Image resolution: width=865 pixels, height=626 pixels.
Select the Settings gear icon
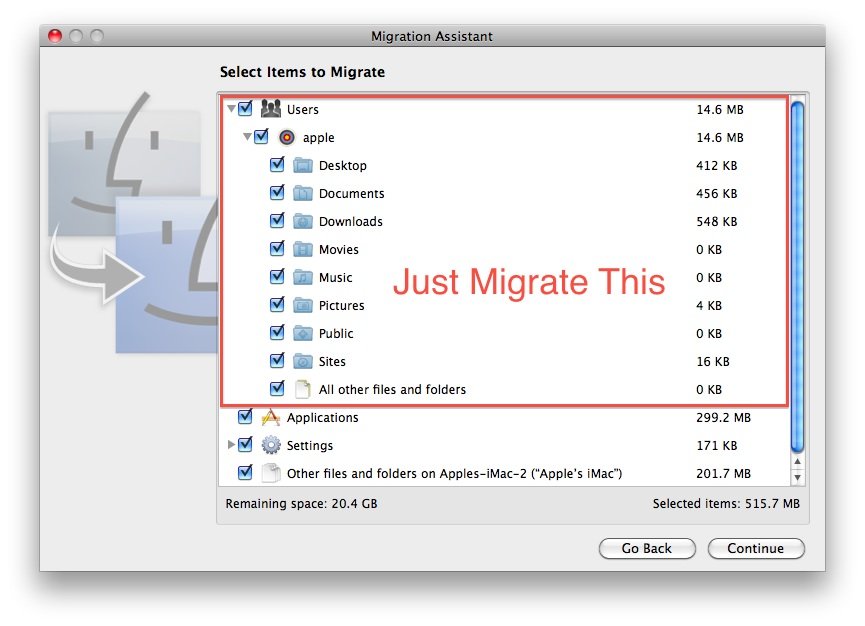pos(271,445)
